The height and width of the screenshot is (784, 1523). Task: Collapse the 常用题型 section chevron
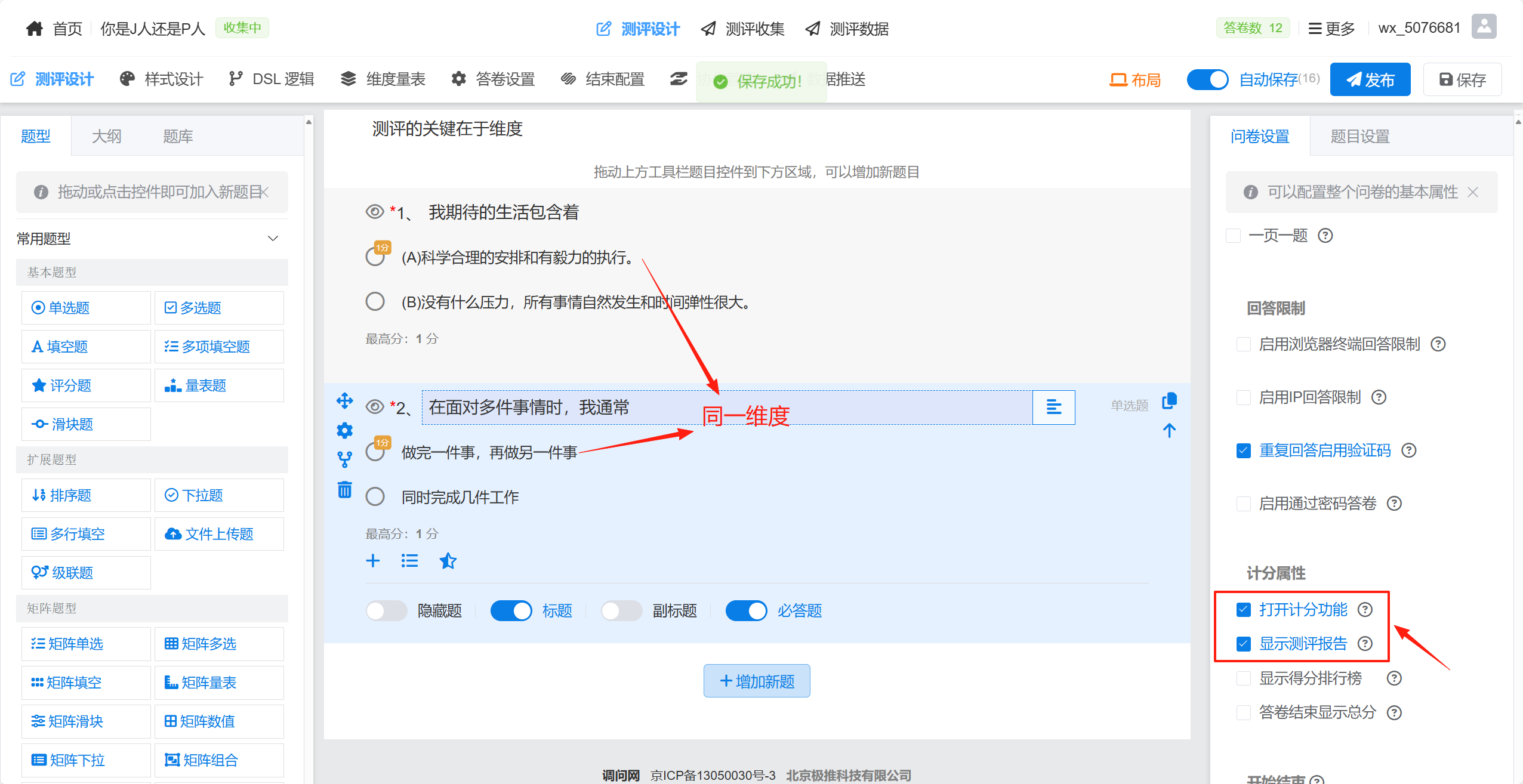(273, 239)
